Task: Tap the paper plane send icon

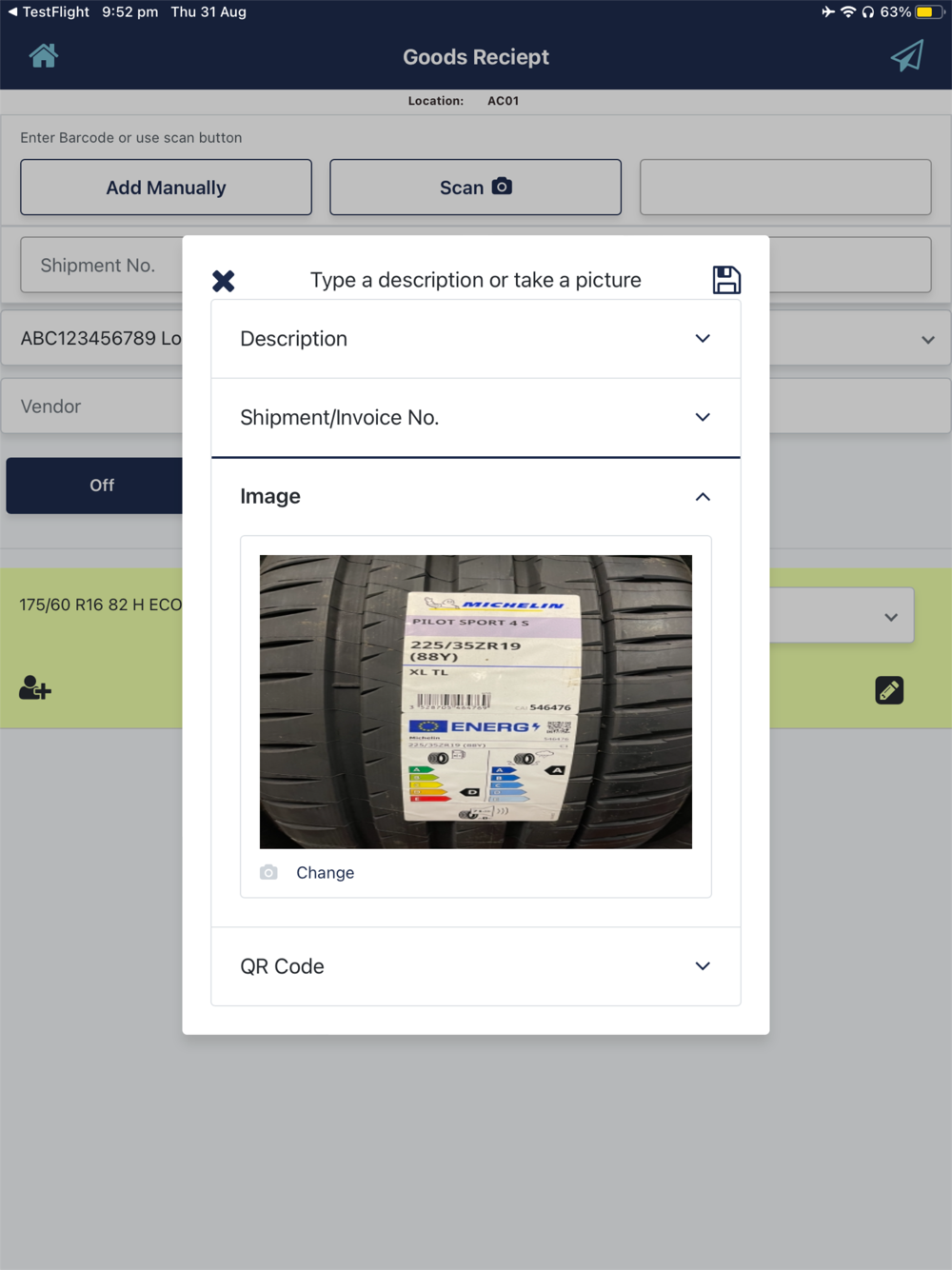Action: pyautogui.click(x=907, y=56)
